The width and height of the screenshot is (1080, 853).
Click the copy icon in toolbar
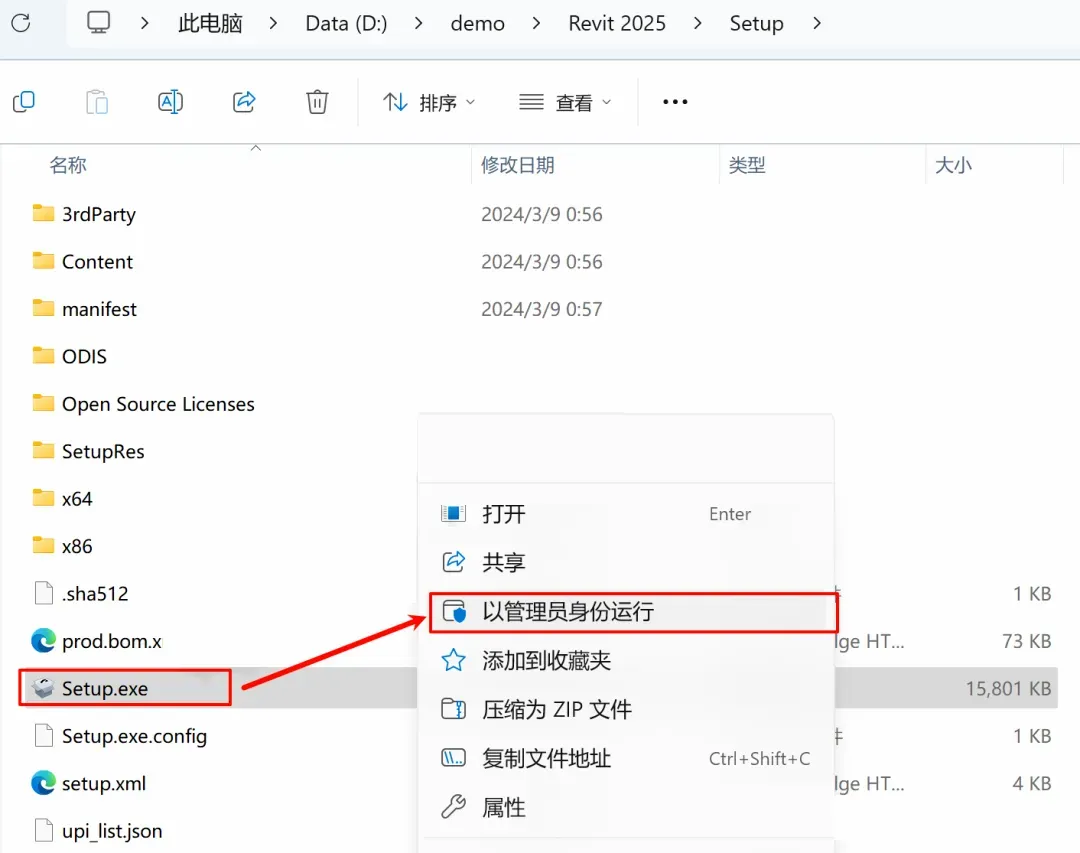pos(24,102)
